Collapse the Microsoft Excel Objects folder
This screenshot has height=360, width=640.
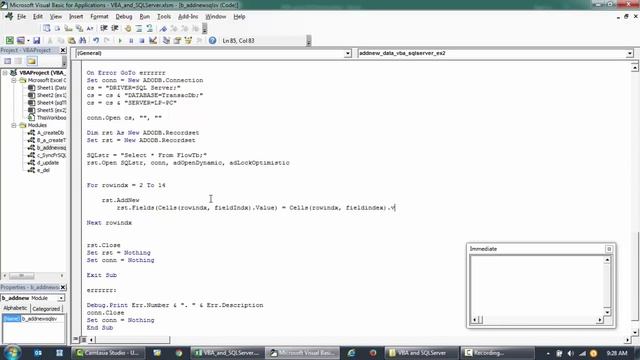(13, 80)
